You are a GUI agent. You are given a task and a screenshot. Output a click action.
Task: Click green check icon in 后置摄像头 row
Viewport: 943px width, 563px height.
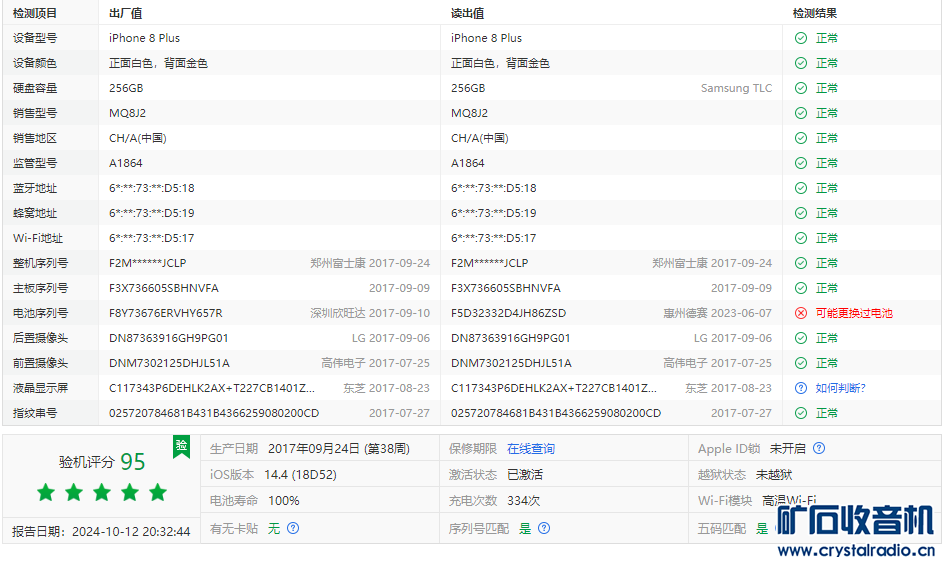[x=800, y=338]
